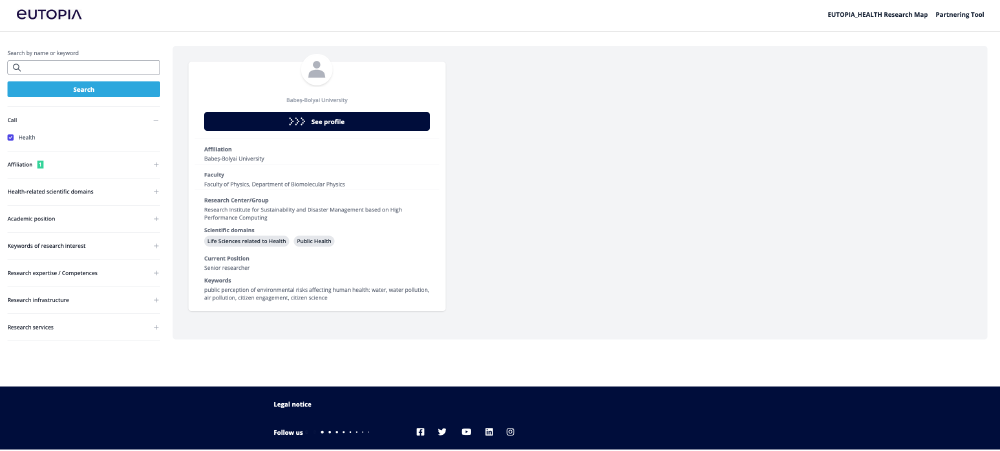Click the magnifier icon in search box
The width and height of the screenshot is (1000, 451).
point(17,68)
